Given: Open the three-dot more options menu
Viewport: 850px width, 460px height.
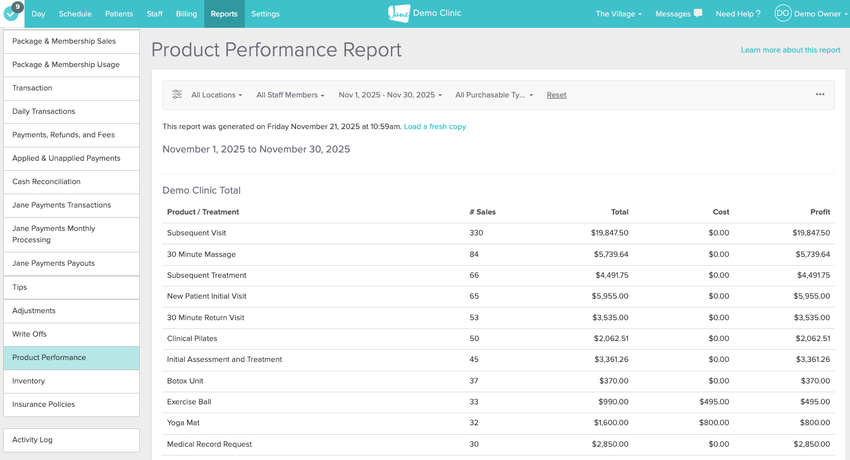Looking at the screenshot, I should (x=820, y=95).
